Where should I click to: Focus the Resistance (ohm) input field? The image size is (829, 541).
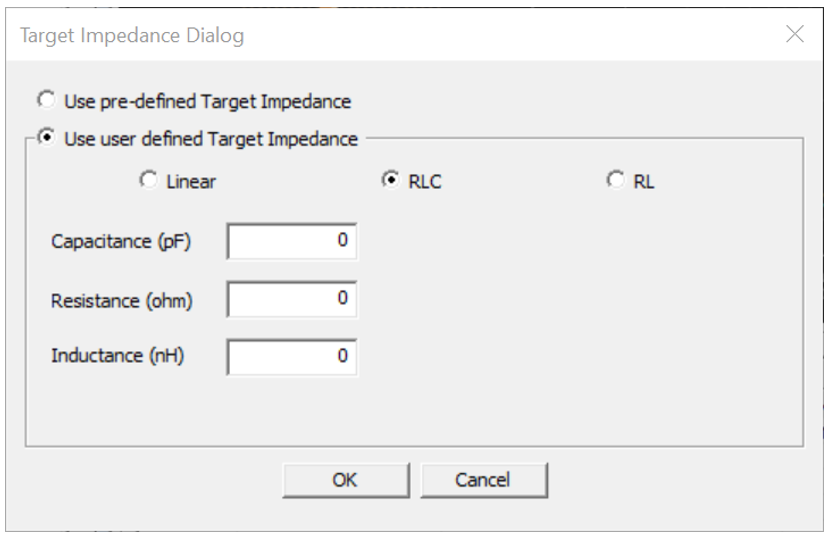292,298
